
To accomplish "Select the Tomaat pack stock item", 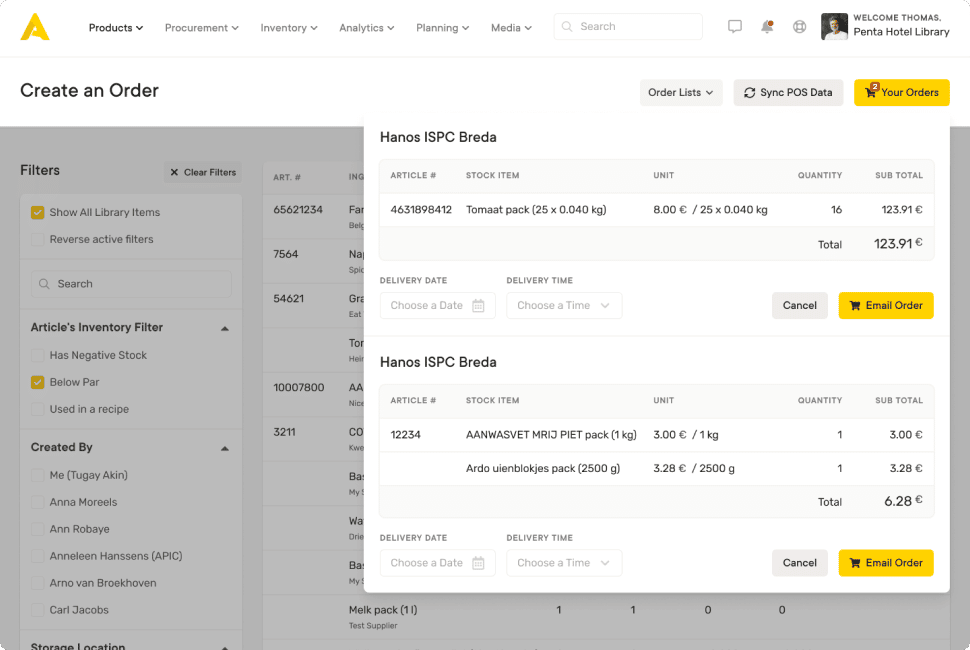I will [536, 210].
